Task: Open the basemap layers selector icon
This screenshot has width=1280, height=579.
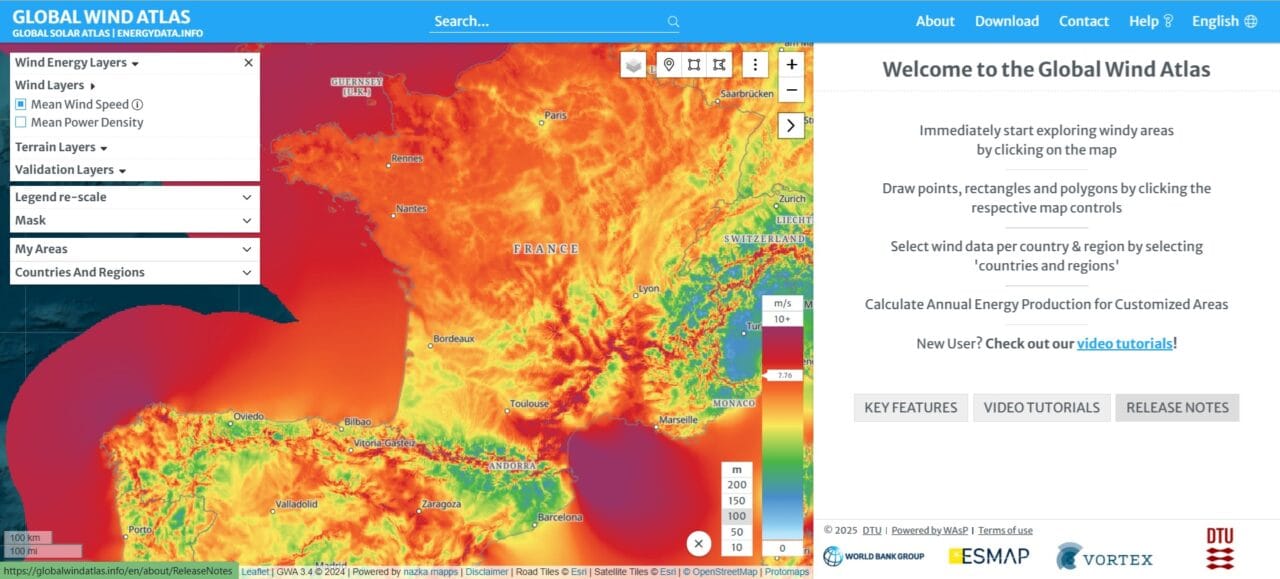Action: (633, 63)
